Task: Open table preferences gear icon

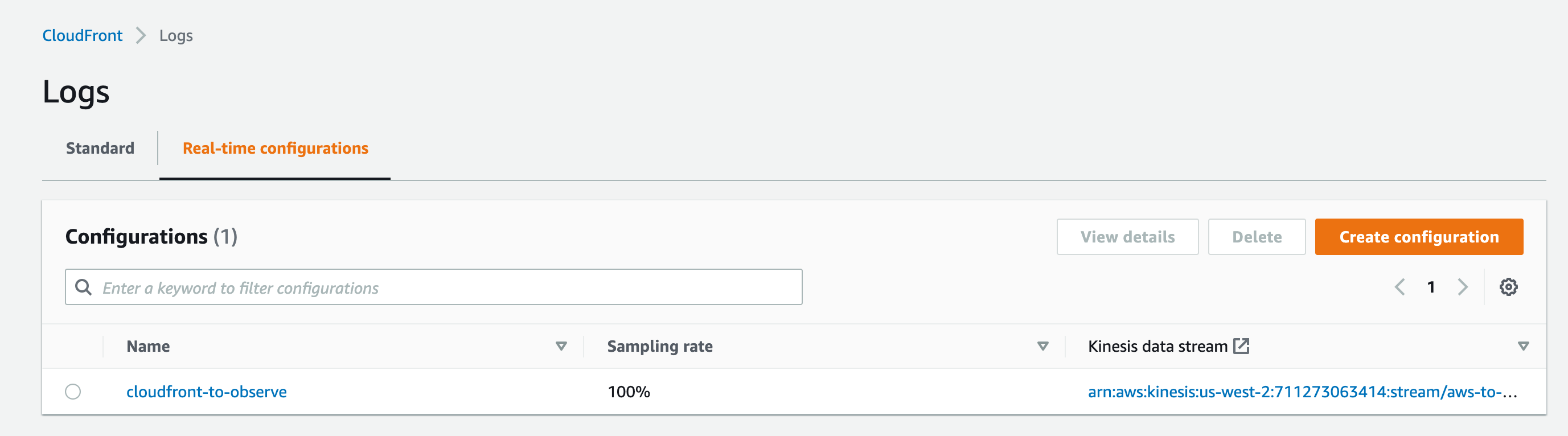Action: [1508, 287]
